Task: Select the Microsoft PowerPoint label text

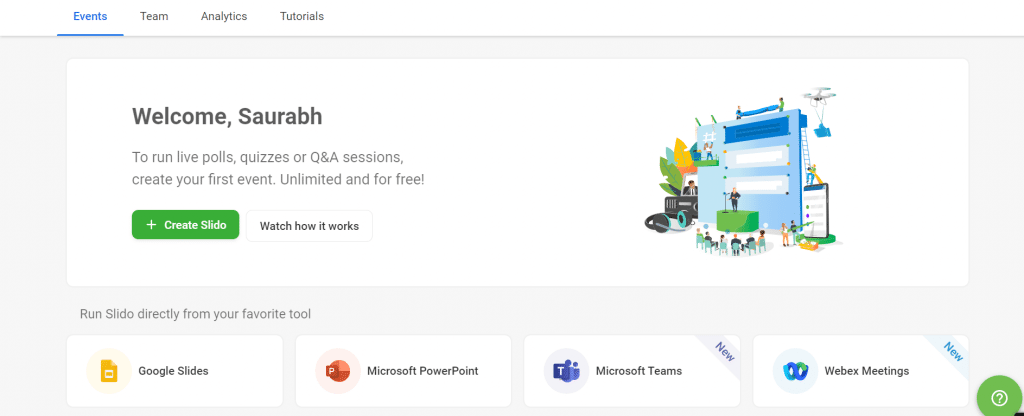Action: (x=422, y=371)
